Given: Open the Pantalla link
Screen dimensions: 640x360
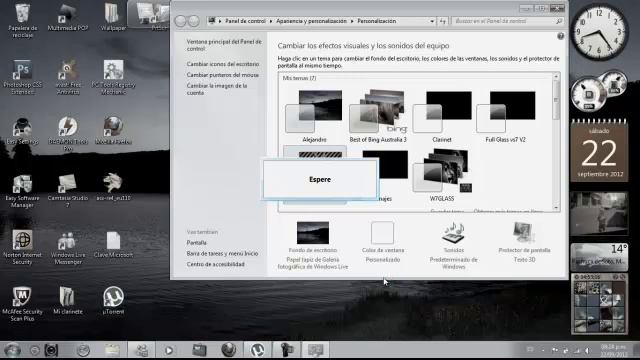Looking at the screenshot, I should point(196,242).
